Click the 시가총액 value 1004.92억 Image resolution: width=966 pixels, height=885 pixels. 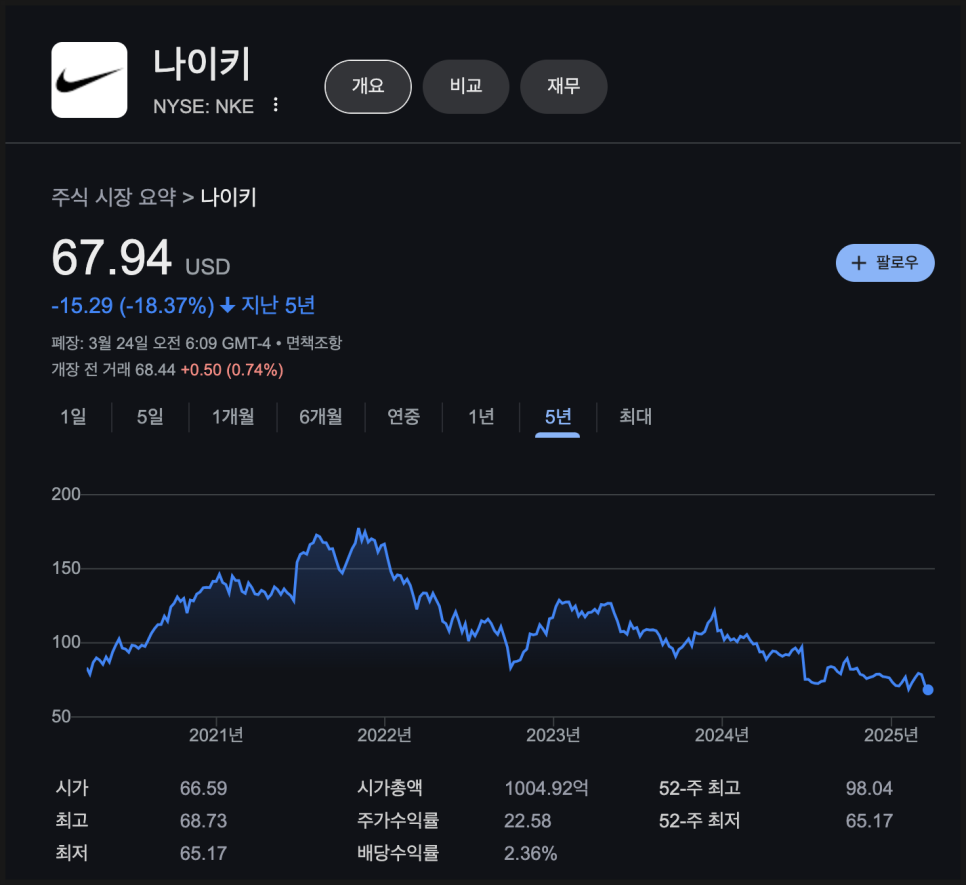click(546, 788)
